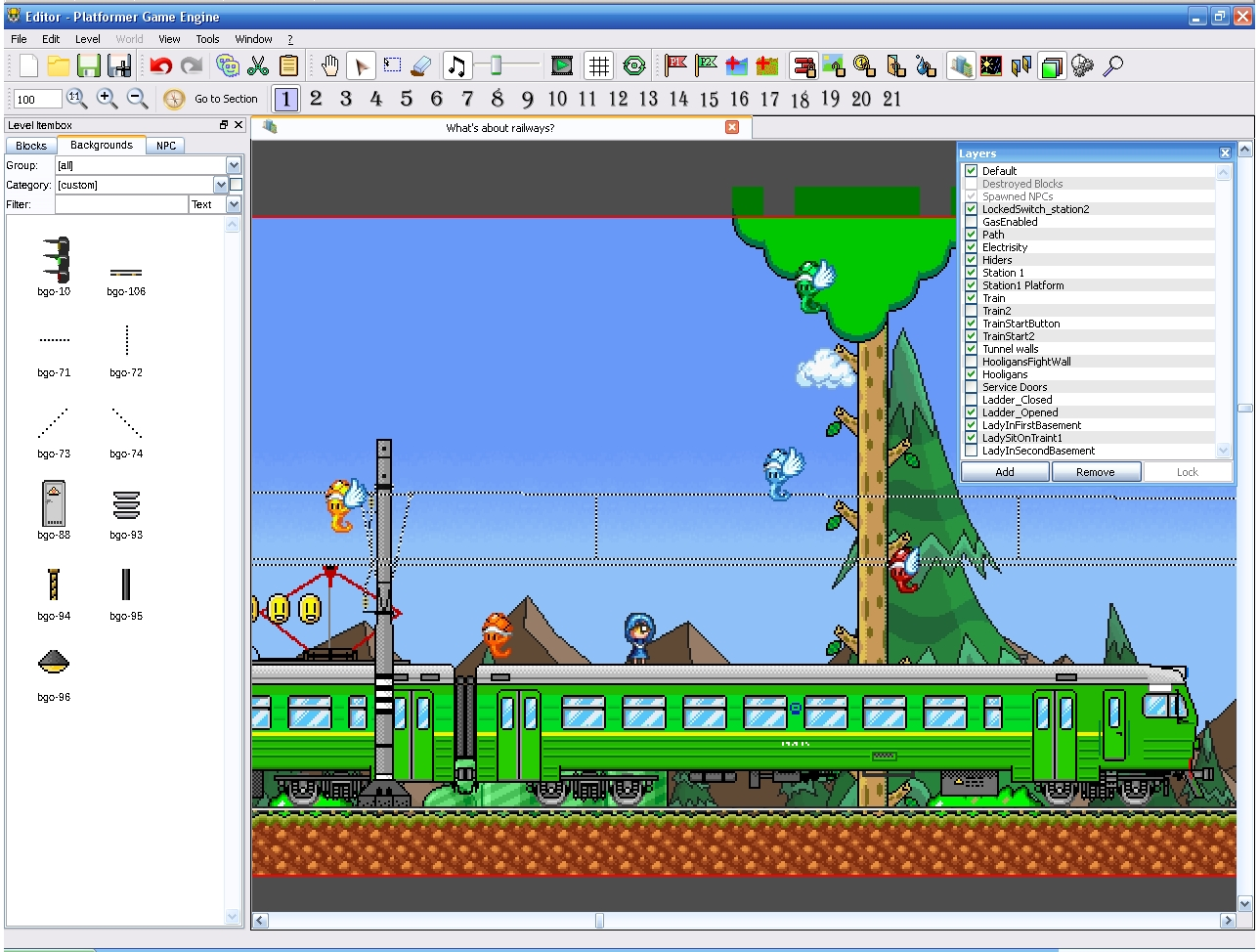The image size is (1259, 952).
Task: Pick the bgo-96 lamp background item
Action: point(54,674)
